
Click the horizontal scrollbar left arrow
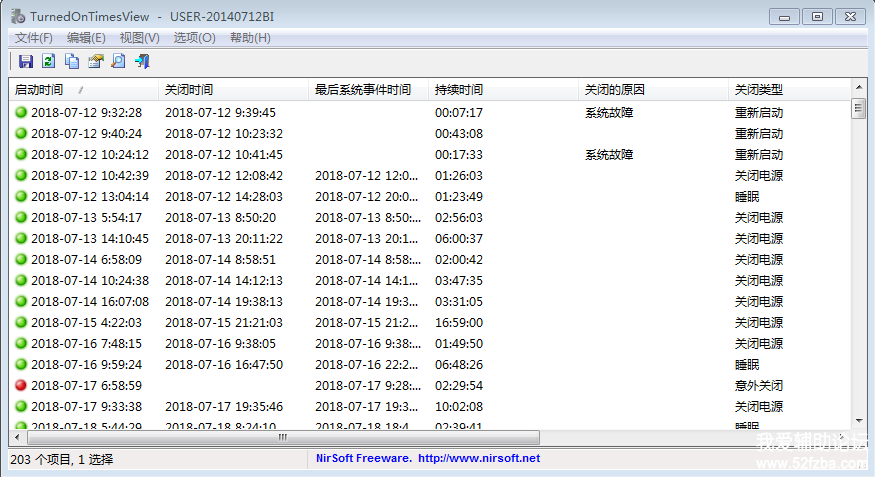17,437
